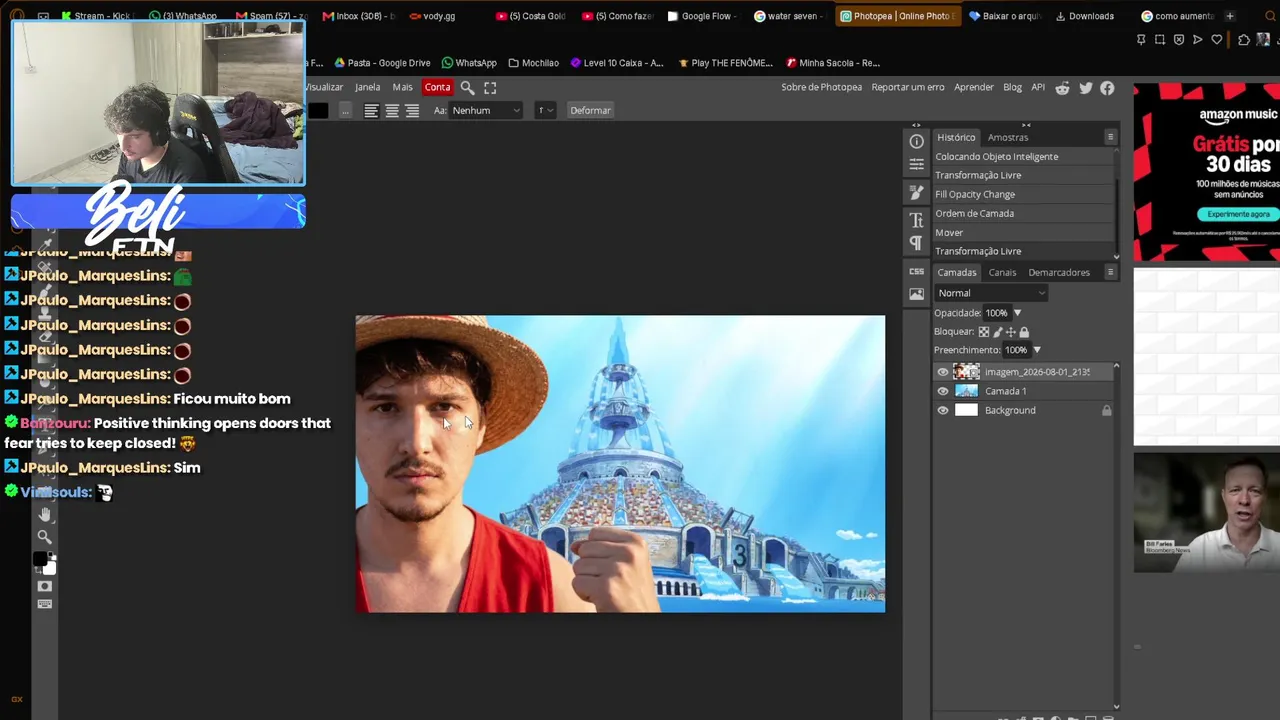Viewport: 1280px width, 720px height.
Task: Open a new browser tab
Action: pyautogui.click(x=1229, y=16)
